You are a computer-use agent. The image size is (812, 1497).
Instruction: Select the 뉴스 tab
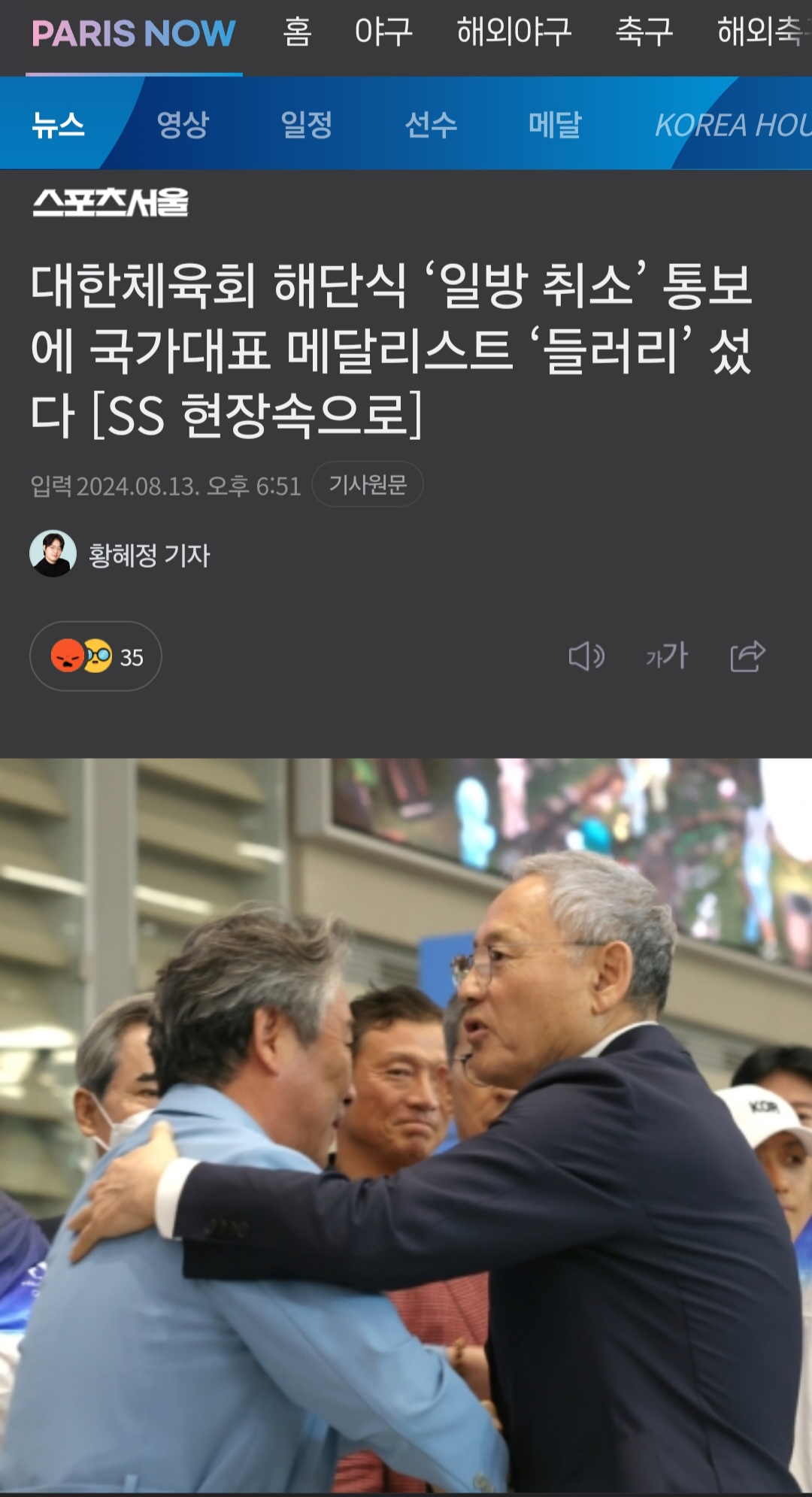(58, 124)
